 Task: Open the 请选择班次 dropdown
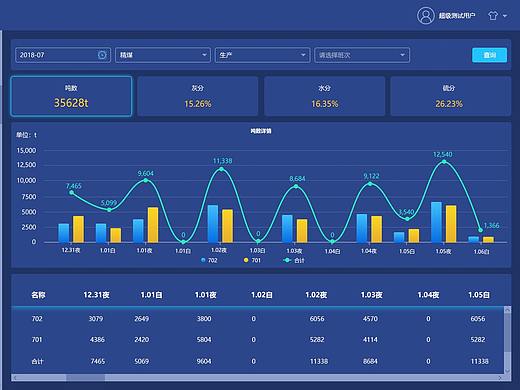point(362,55)
